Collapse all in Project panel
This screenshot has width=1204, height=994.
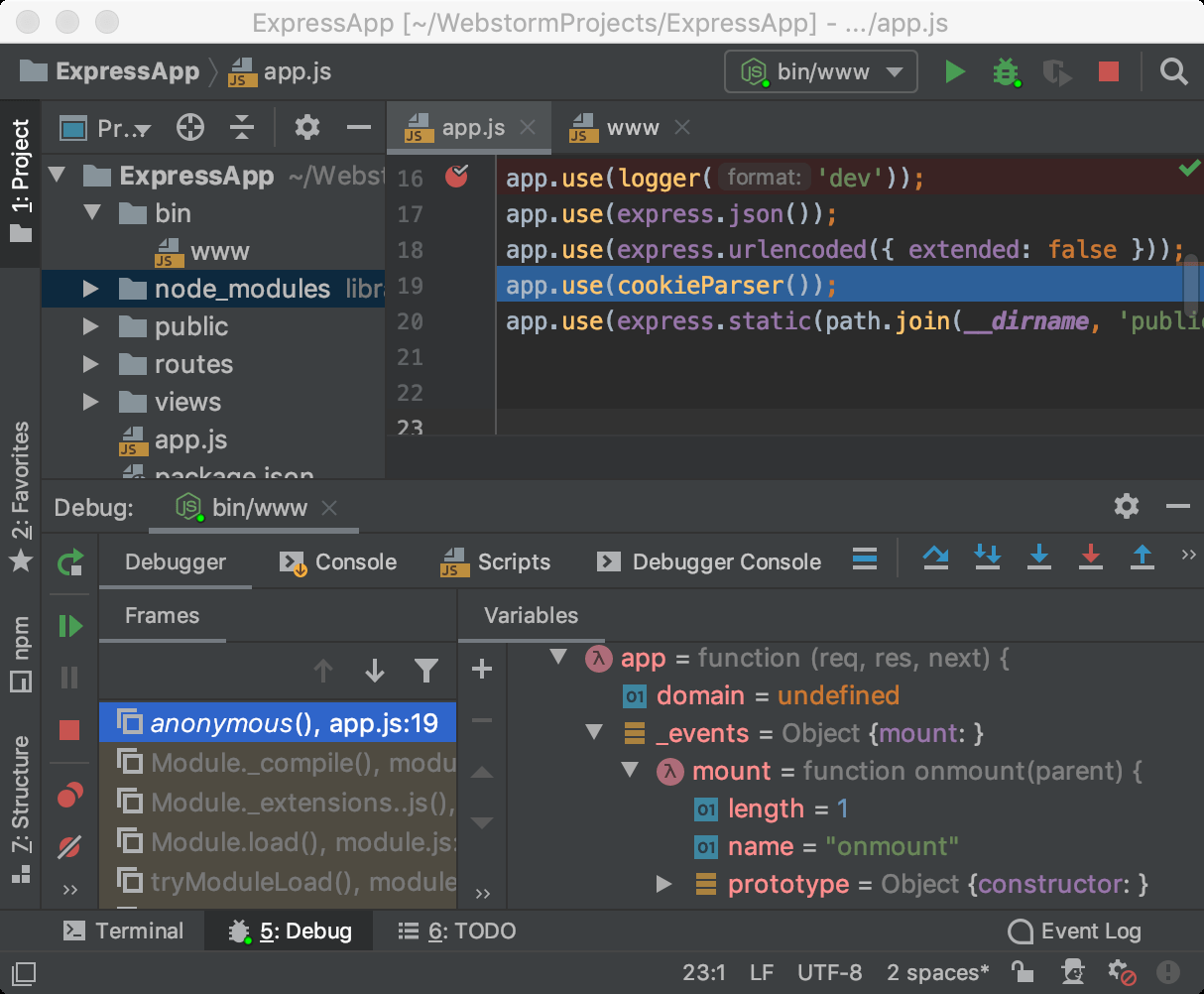242,127
